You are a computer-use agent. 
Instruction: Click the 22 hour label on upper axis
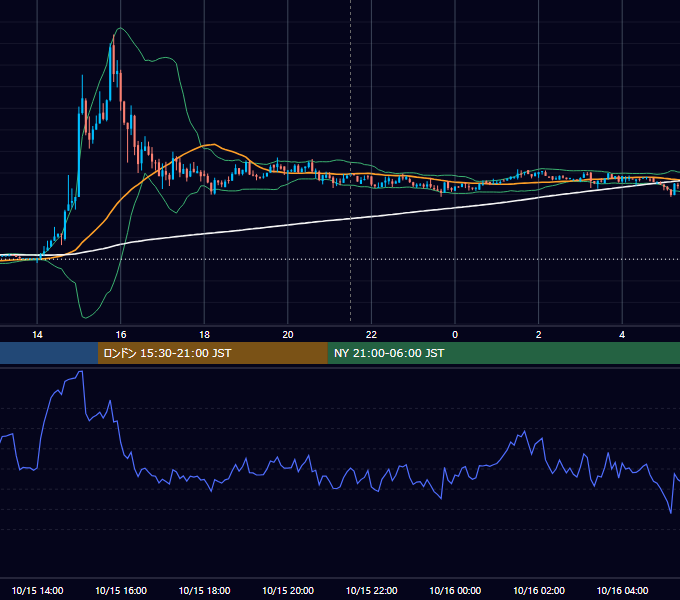point(371,335)
